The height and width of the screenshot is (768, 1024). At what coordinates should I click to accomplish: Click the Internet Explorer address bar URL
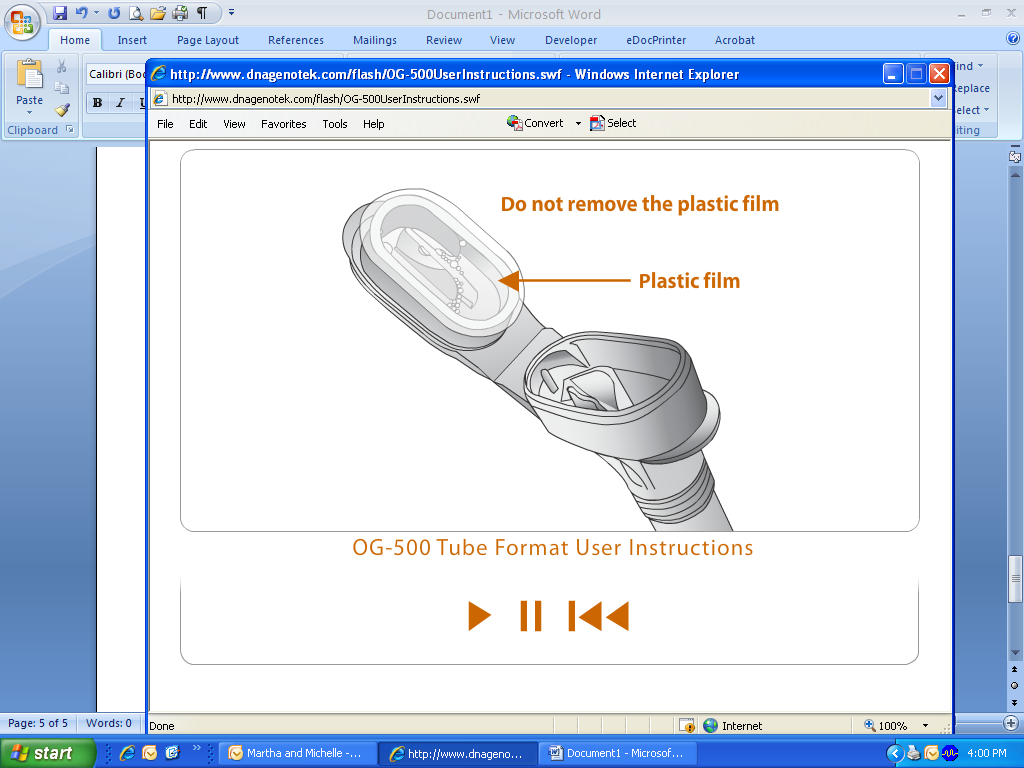[326, 99]
